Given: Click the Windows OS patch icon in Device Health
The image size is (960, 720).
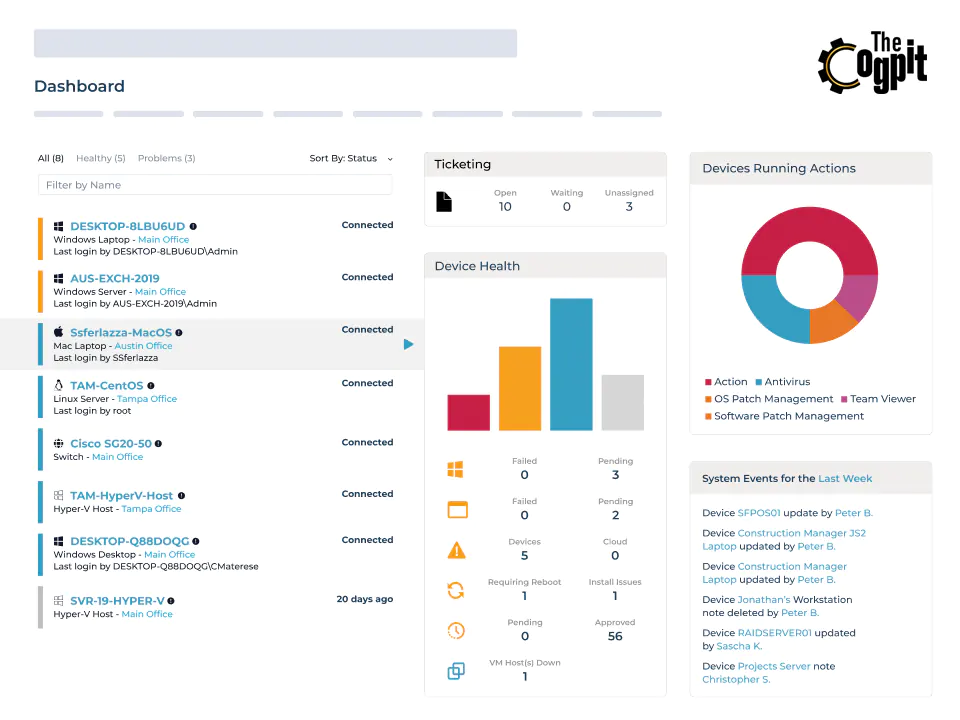Looking at the screenshot, I should point(457,468).
